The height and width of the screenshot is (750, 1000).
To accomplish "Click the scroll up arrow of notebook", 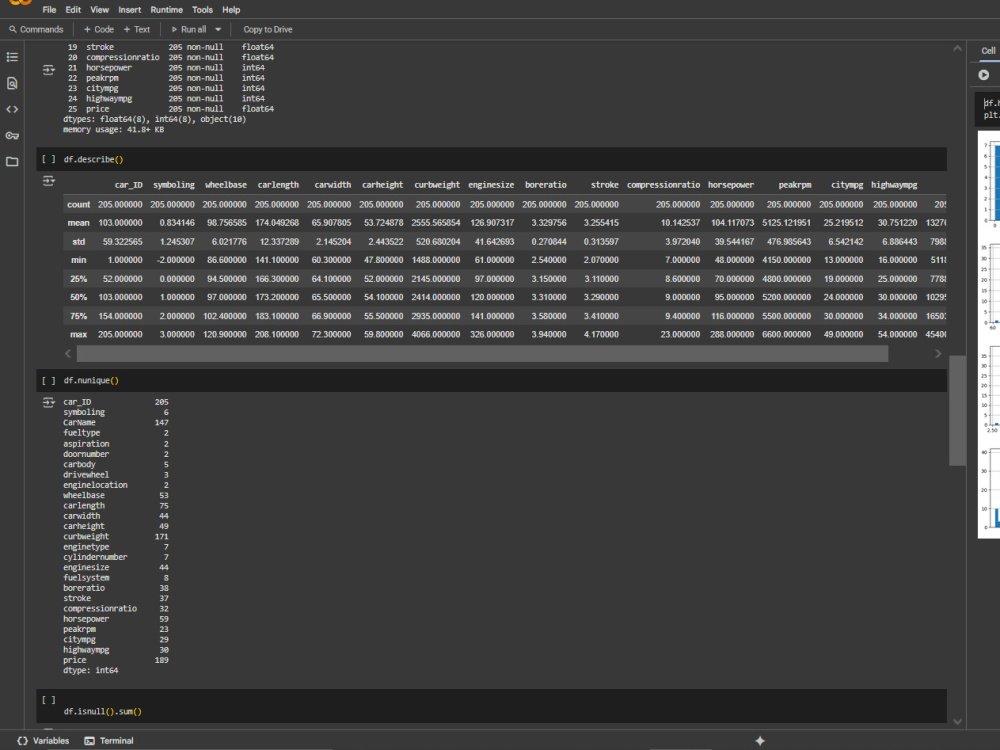I will [957, 48].
